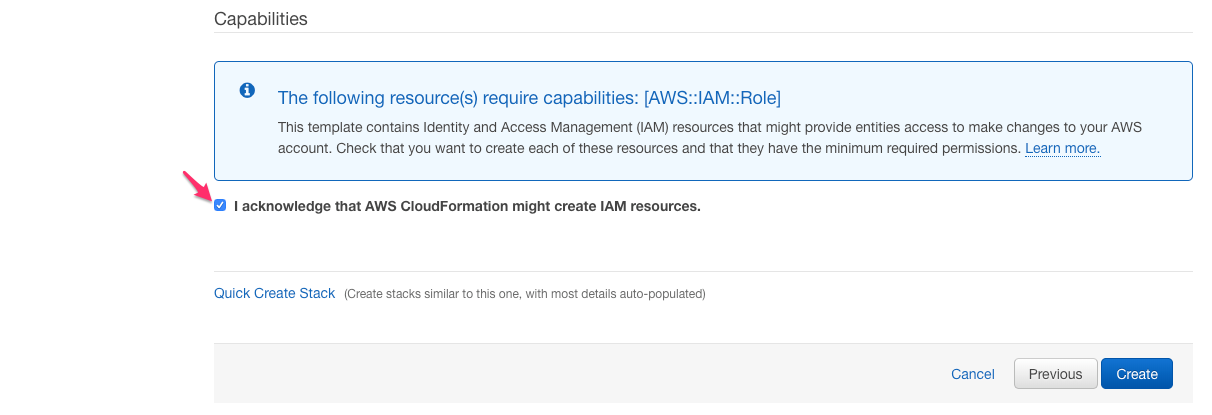Click the blue info icon in the alert
This screenshot has width=1212, height=415.
[x=248, y=90]
